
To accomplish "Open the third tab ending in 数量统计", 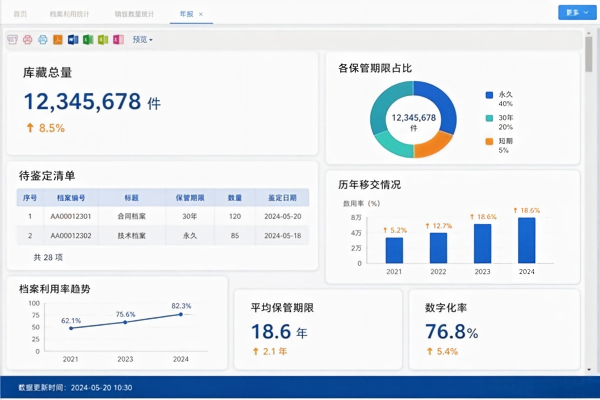I will [134, 14].
